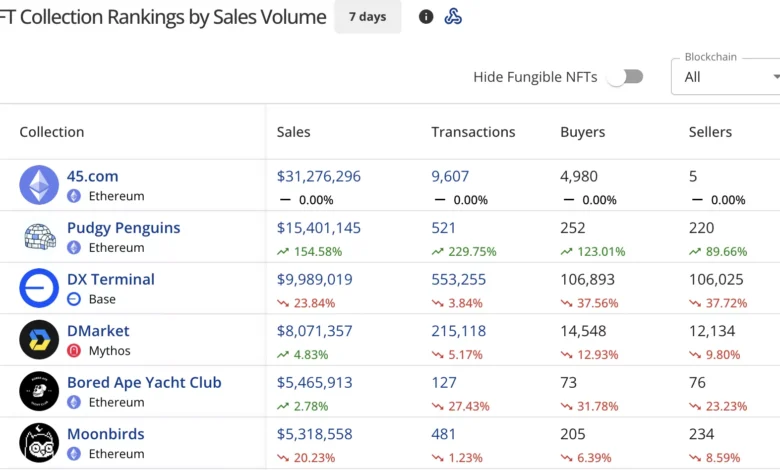Sort by Sellers column header

coord(710,132)
